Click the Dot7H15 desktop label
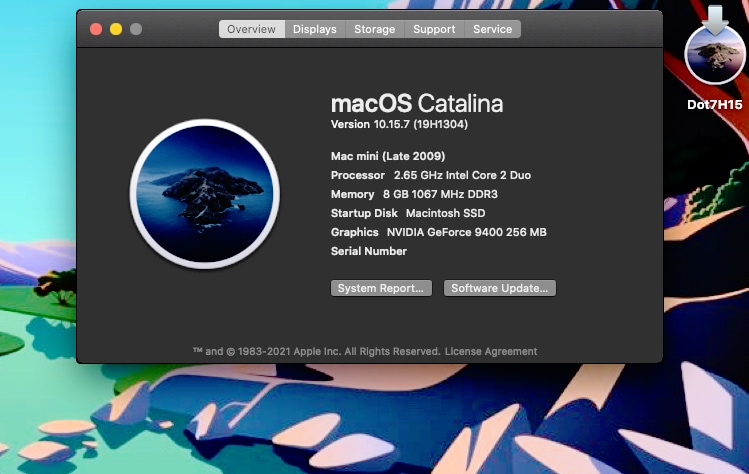749x474 pixels. click(715, 105)
